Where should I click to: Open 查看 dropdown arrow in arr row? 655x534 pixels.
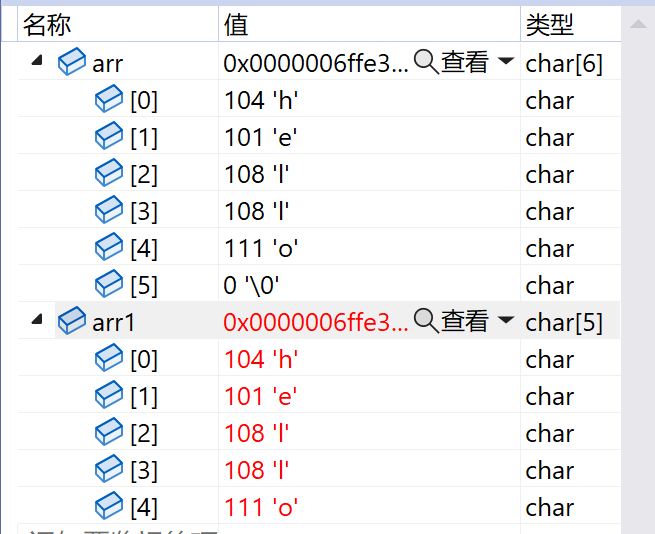pyautogui.click(x=506, y=61)
